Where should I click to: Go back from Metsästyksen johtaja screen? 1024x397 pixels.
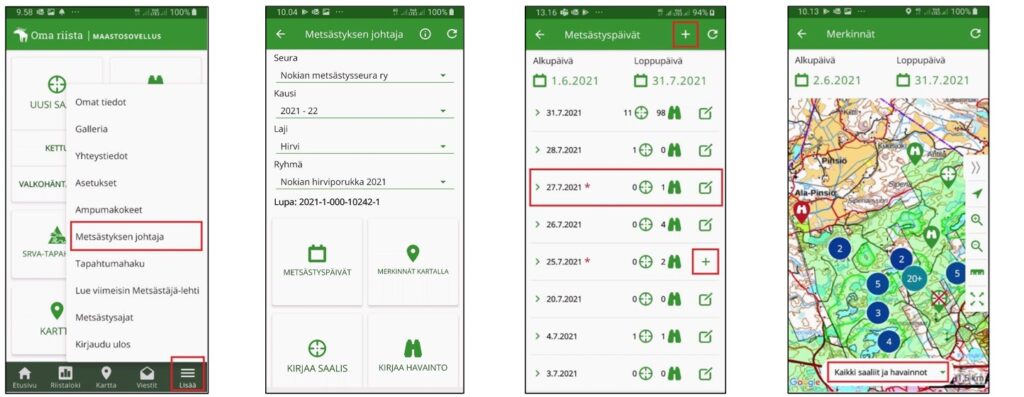(281, 34)
